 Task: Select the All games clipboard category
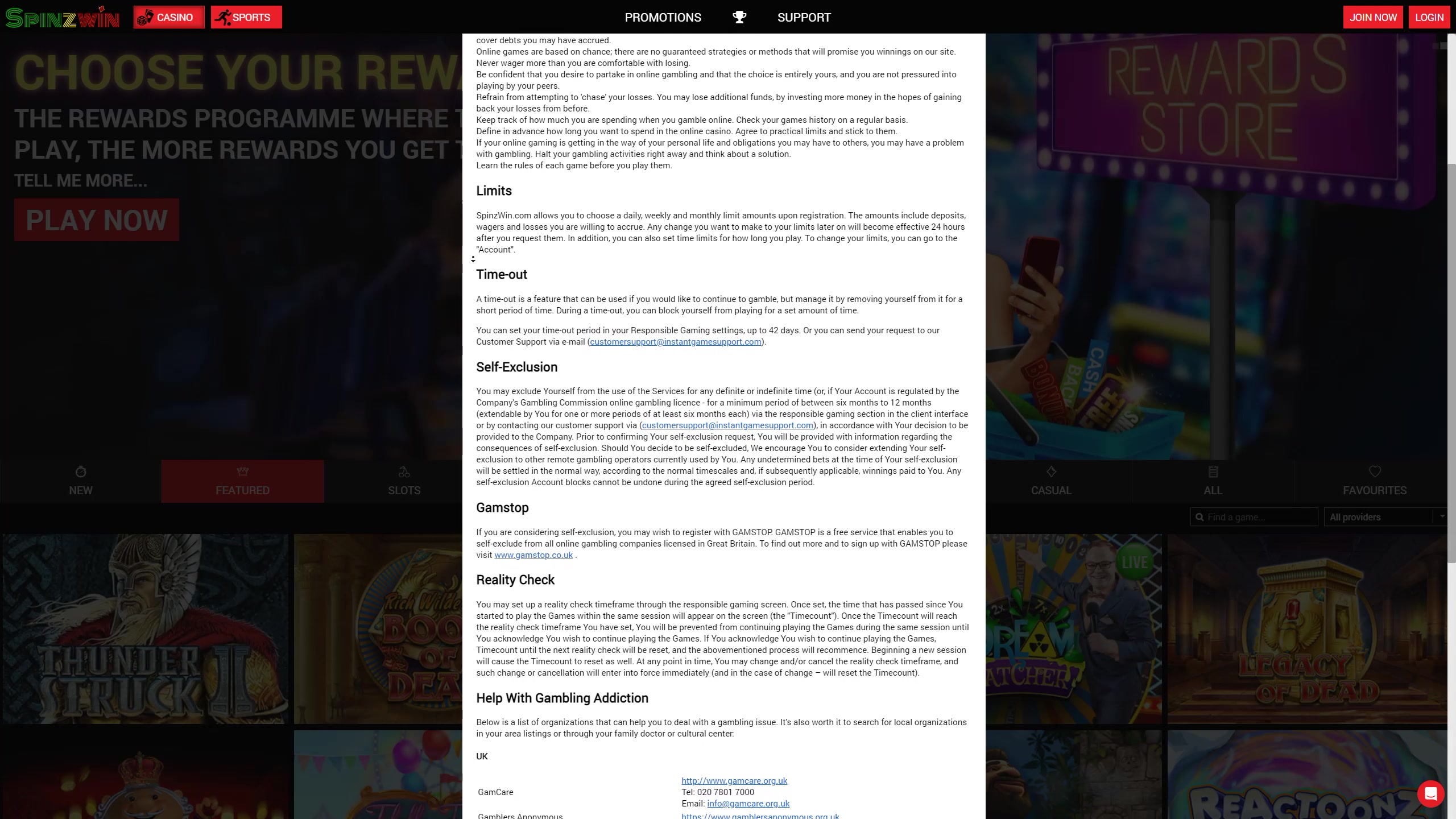point(1213,481)
